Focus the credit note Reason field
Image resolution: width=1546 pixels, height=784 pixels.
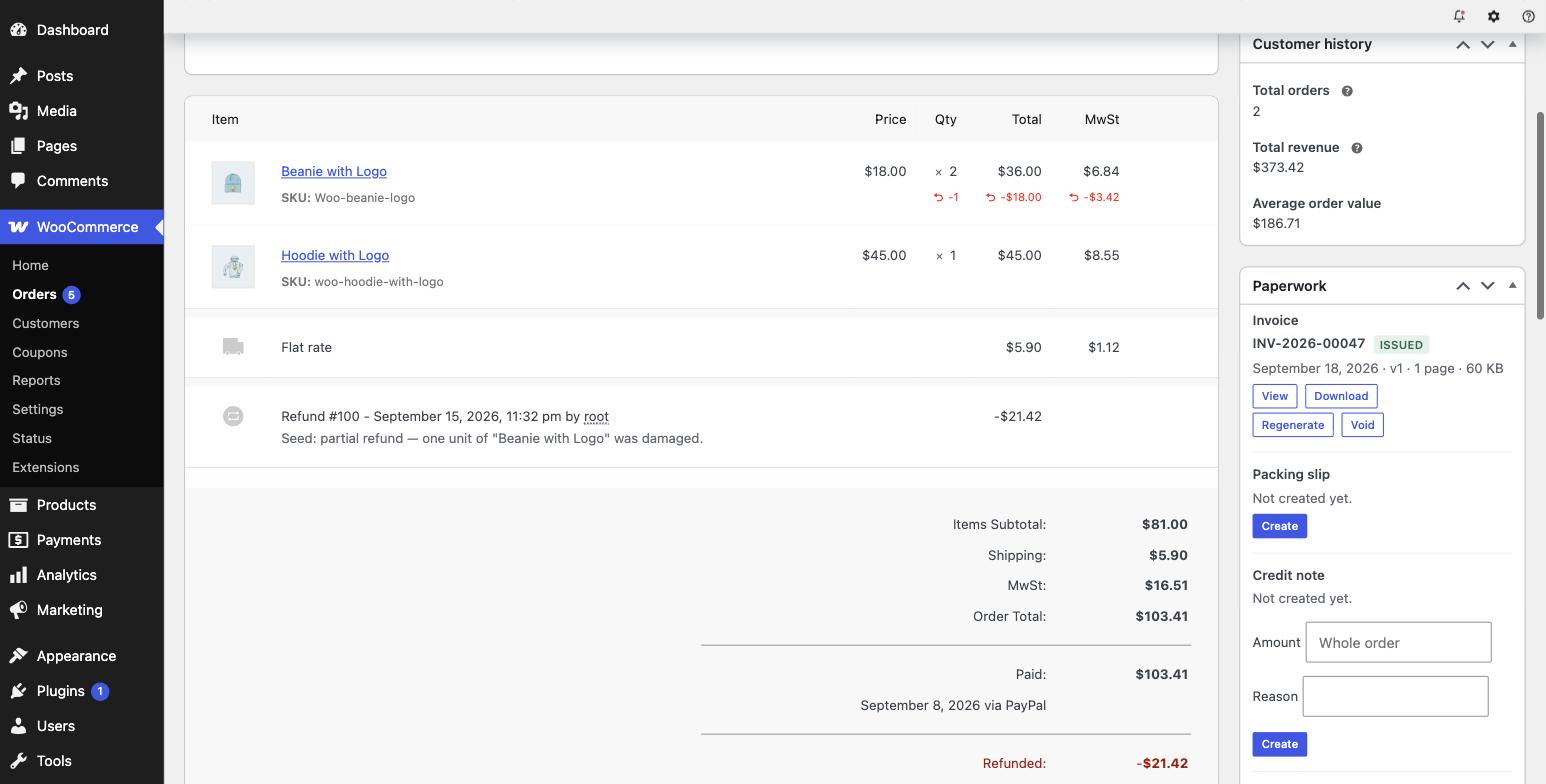[1395, 696]
